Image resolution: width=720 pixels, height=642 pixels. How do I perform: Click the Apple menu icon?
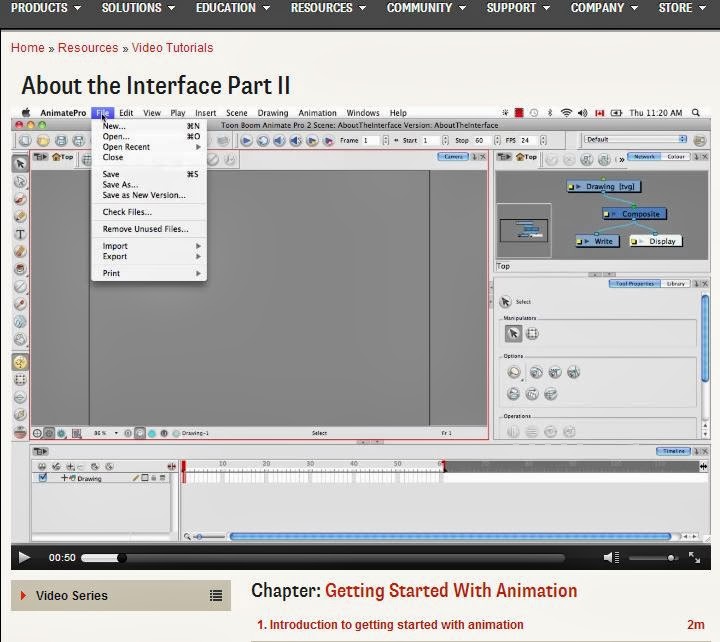click(x=26, y=113)
